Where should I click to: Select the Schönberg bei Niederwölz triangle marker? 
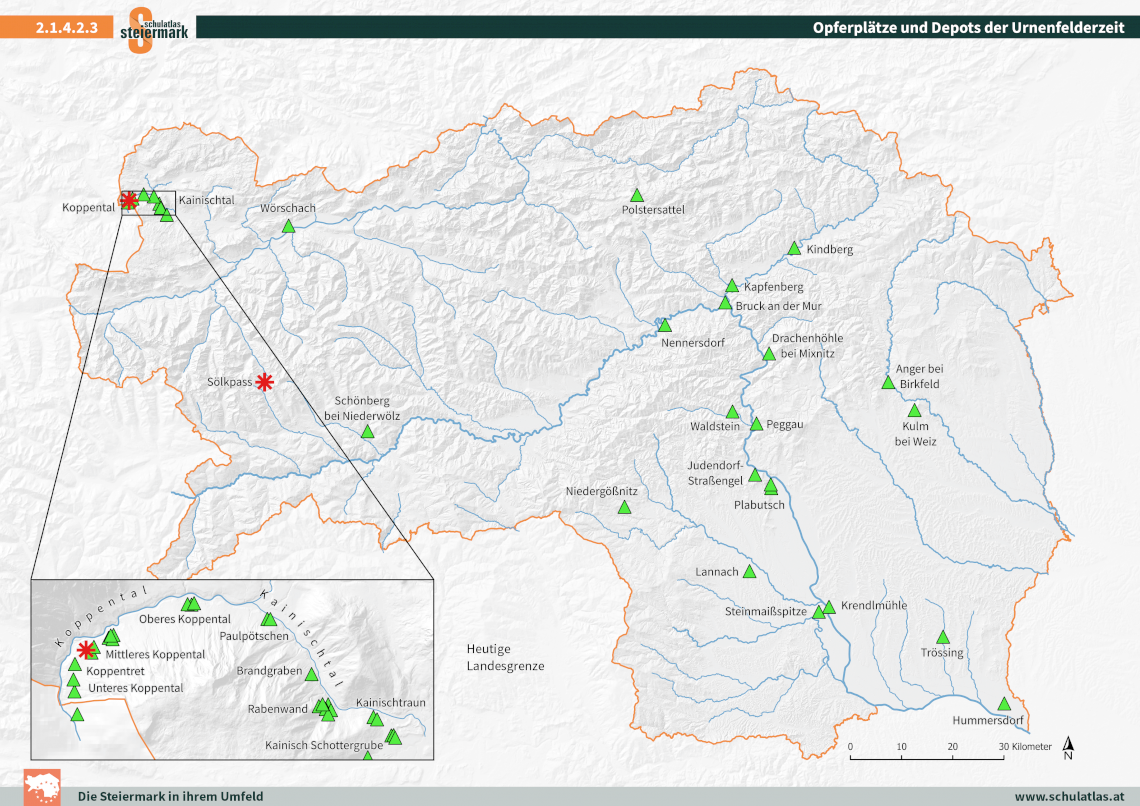coord(367,432)
